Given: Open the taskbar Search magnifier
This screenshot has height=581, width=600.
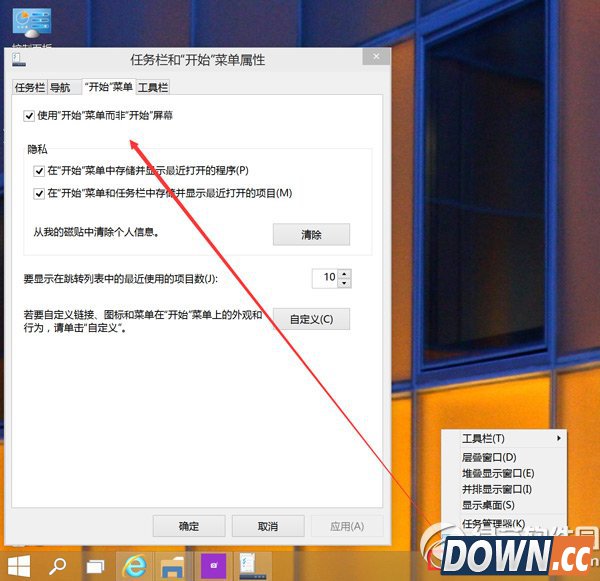Looking at the screenshot, I should [x=57, y=566].
